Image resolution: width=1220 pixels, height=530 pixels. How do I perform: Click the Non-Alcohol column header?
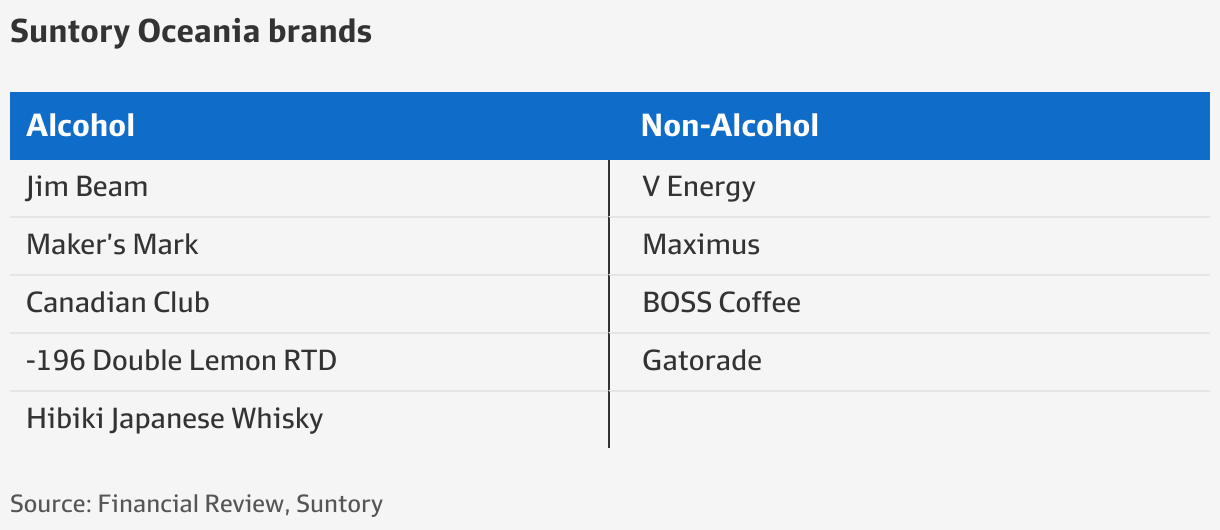730,126
